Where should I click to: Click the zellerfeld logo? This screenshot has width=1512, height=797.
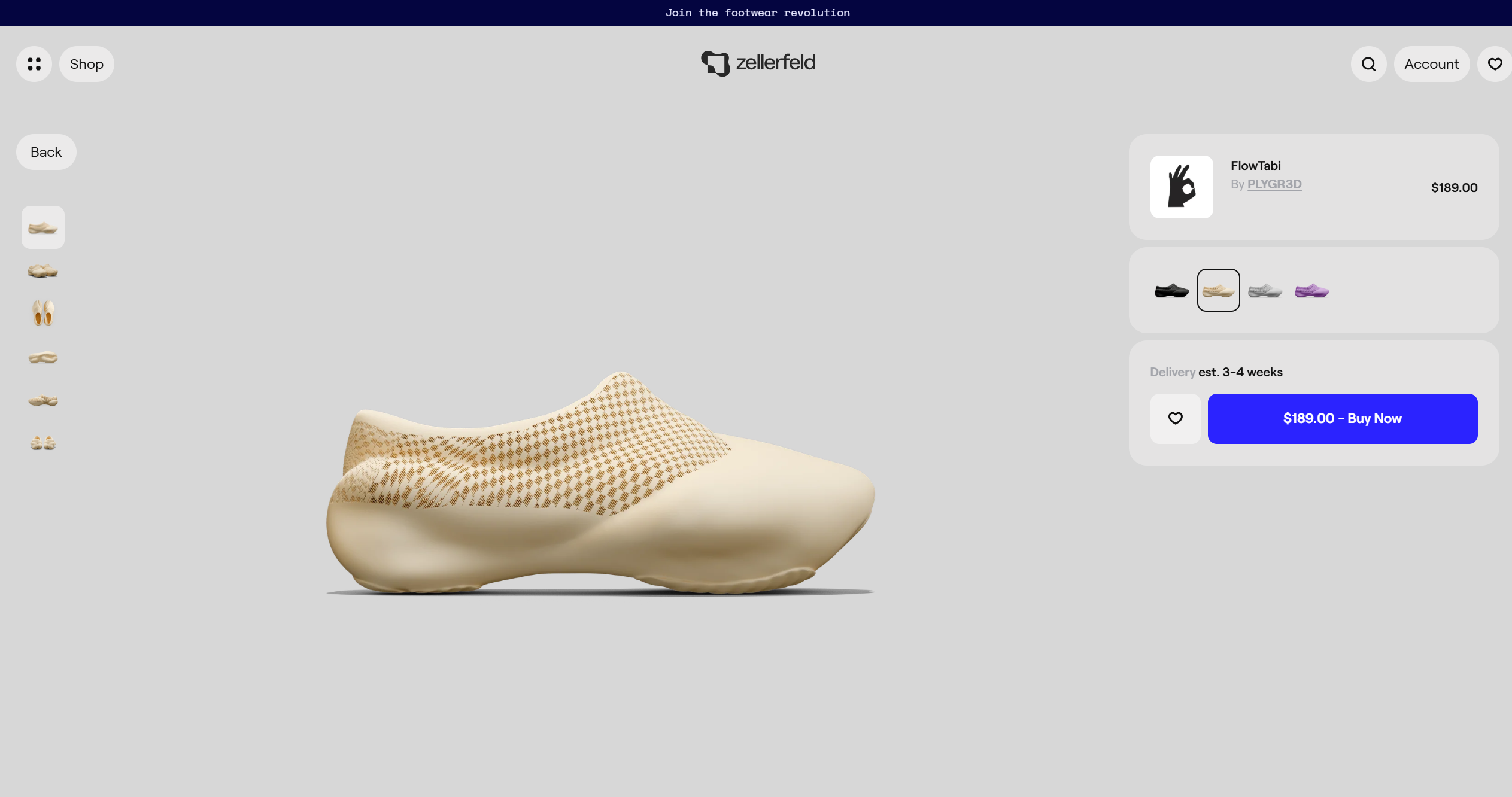(x=758, y=62)
